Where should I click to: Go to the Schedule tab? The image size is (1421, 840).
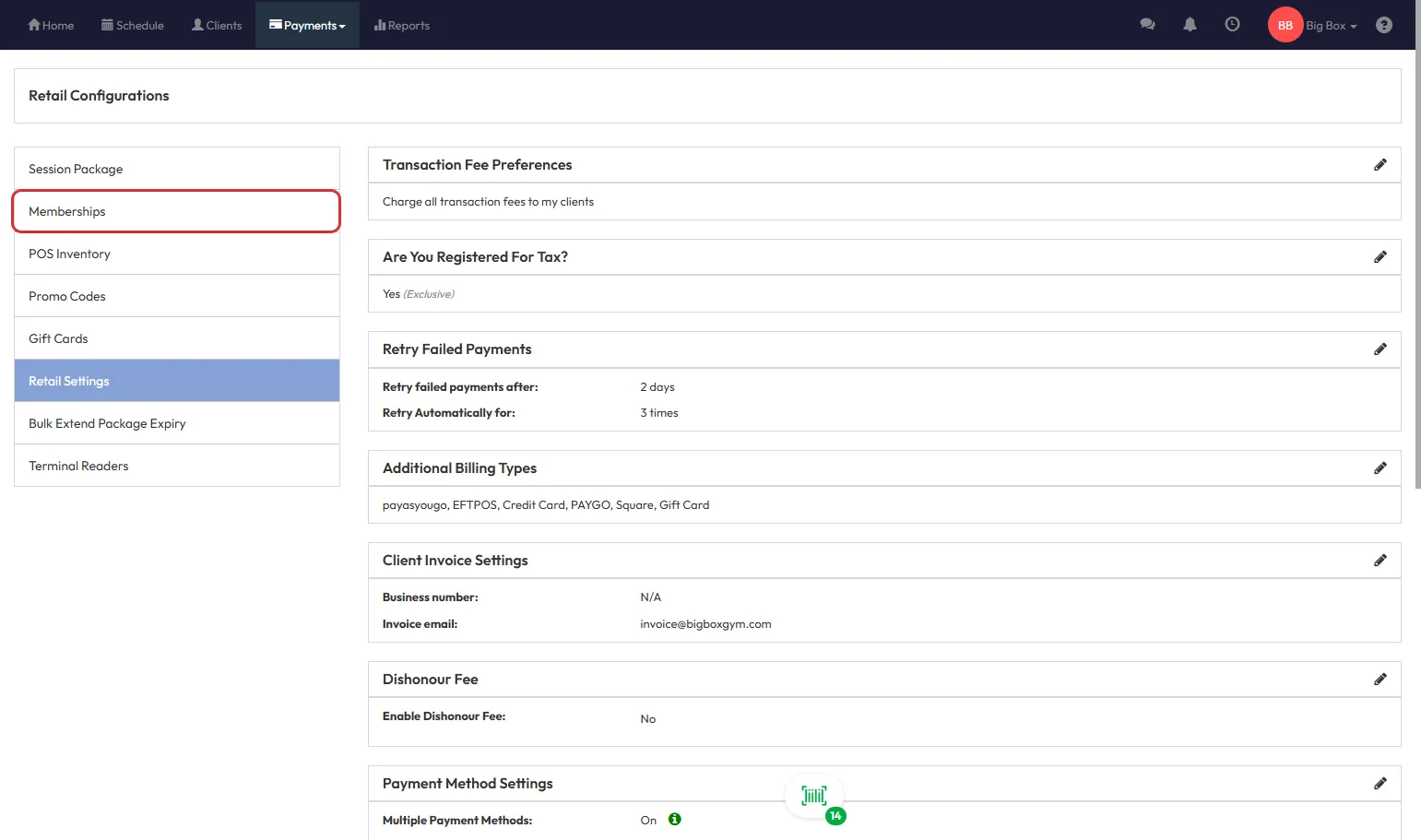pyautogui.click(x=133, y=25)
